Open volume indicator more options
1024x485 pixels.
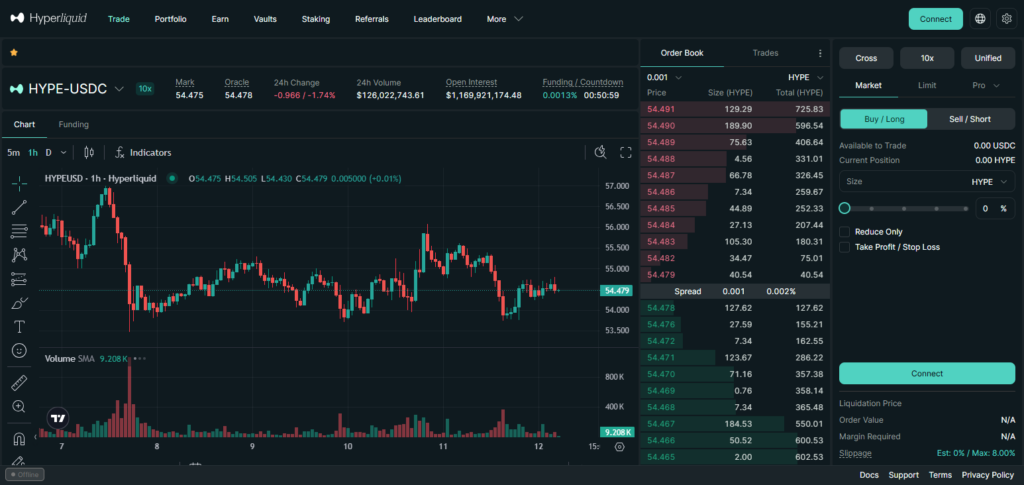(x=140, y=358)
